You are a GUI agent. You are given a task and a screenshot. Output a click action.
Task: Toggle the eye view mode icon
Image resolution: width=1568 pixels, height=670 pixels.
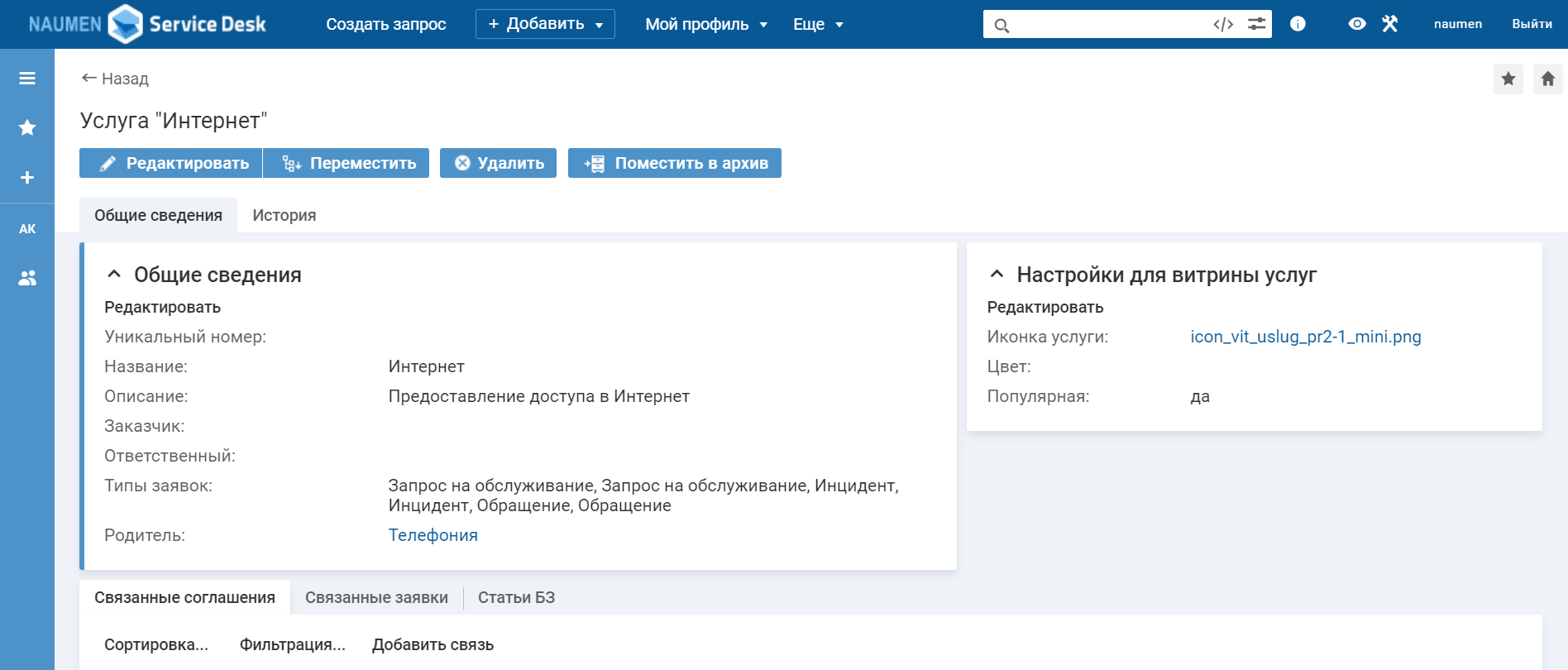[x=1356, y=24]
